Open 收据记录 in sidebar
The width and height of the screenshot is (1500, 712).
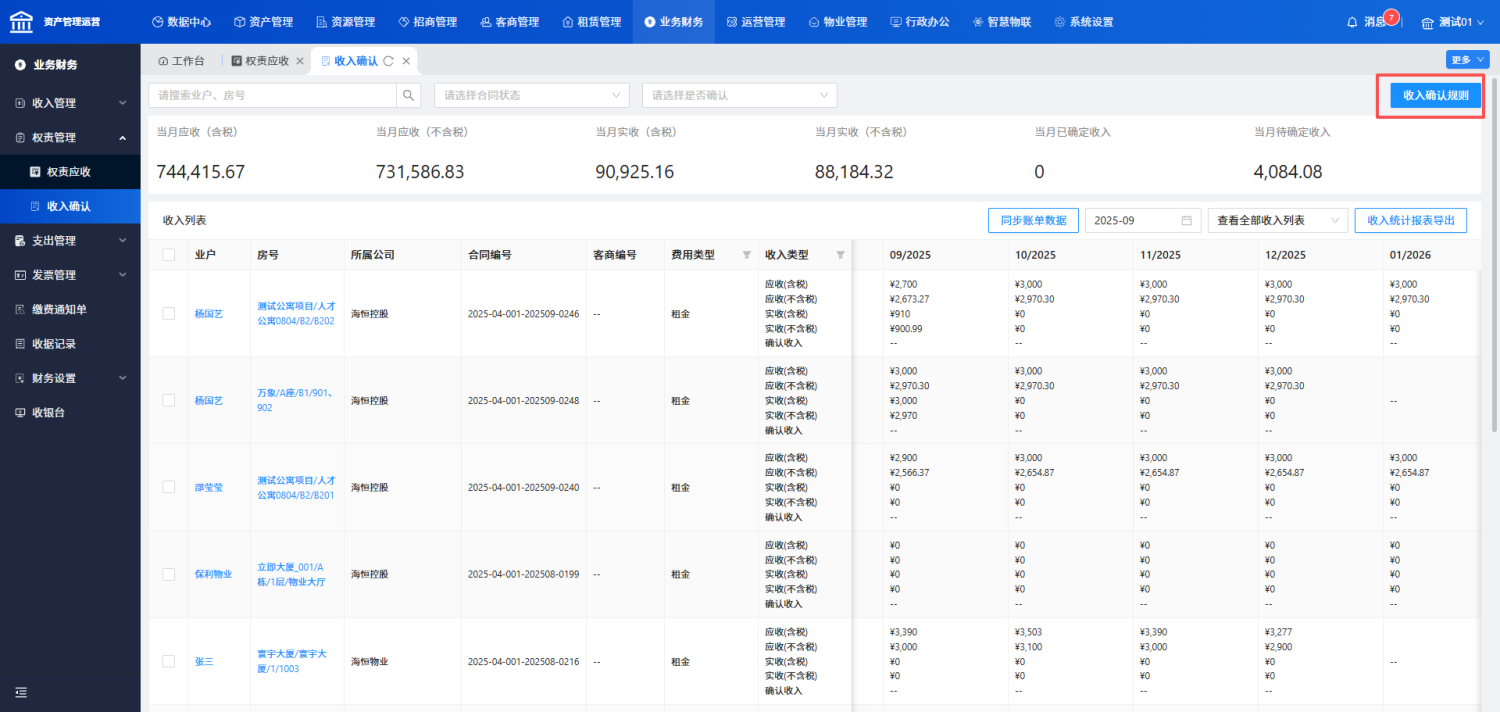tap(70, 344)
